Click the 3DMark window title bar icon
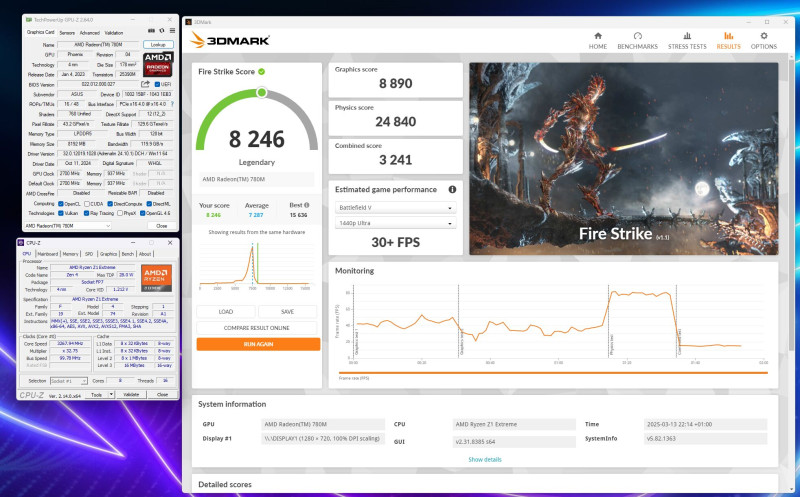This screenshot has height=497, width=800. (188, 22)
